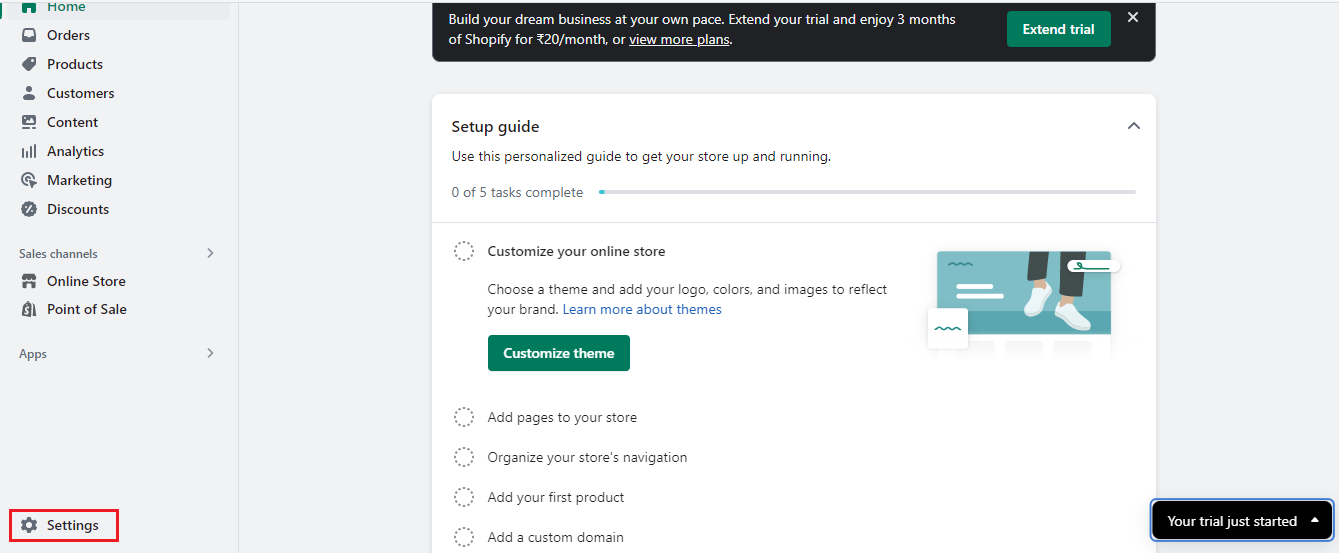Viewport: 1339px width, 553px height.
Task: Open the "Learn more about themes" link
Action: 642,309
